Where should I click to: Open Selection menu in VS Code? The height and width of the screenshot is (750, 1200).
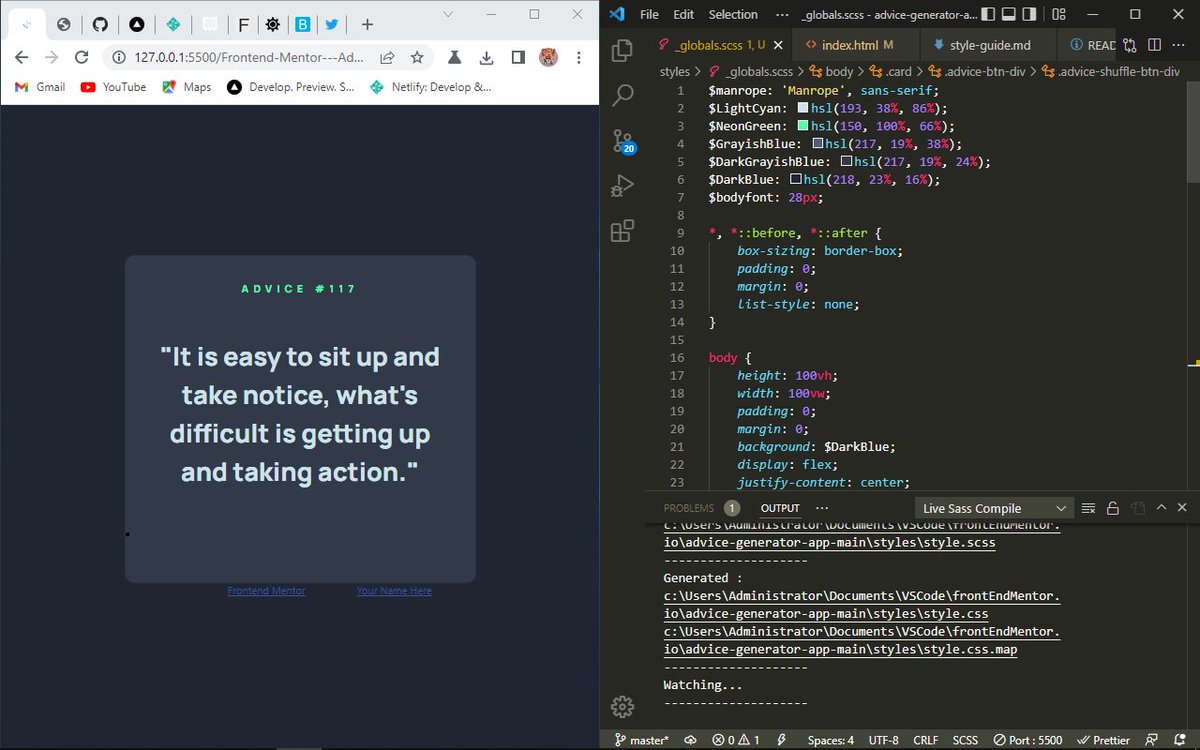click(x=733, y=14)
